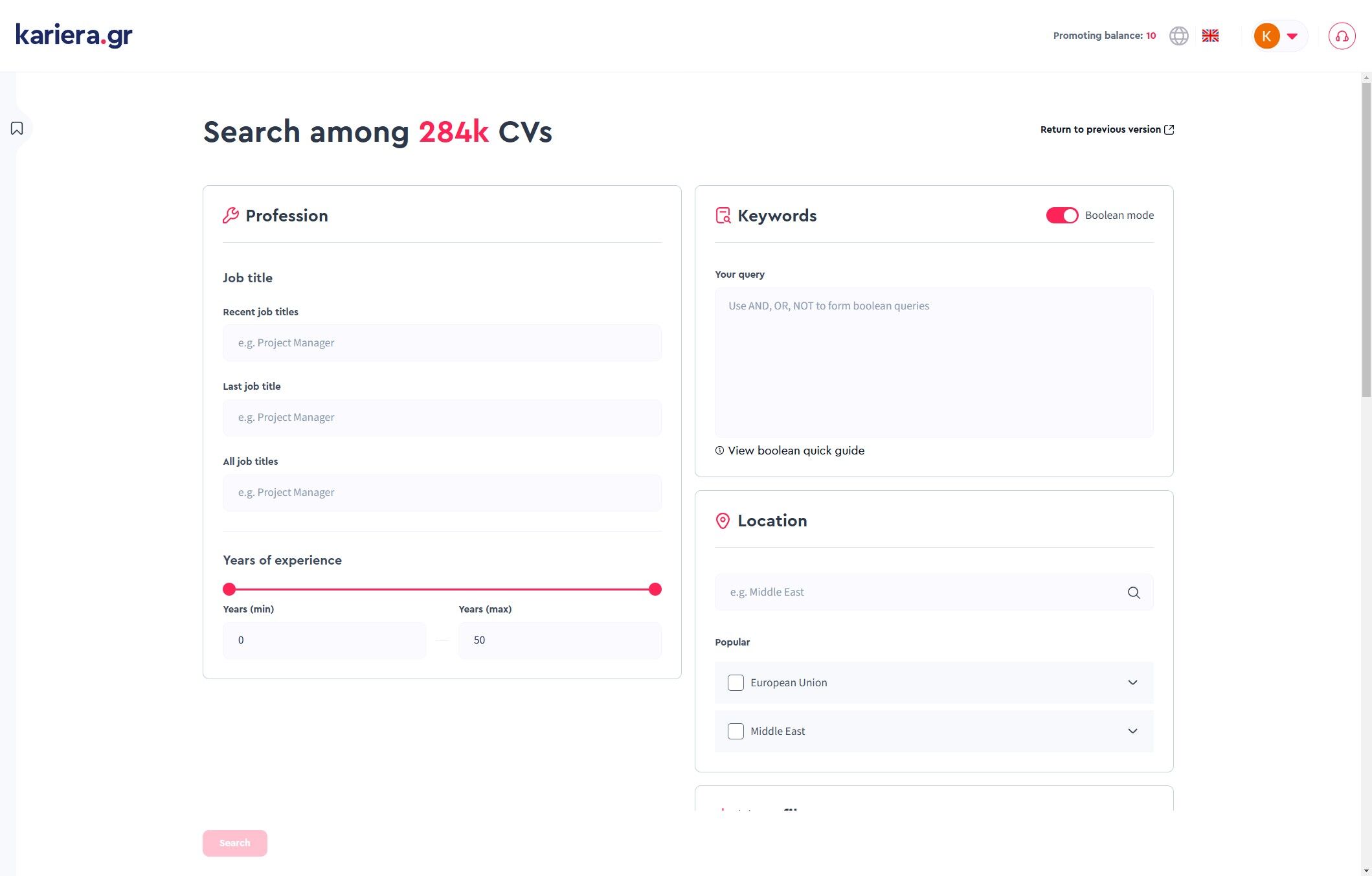Click the max years slider handle
The image size is (1372, 876).
click(x=655, y=589)
